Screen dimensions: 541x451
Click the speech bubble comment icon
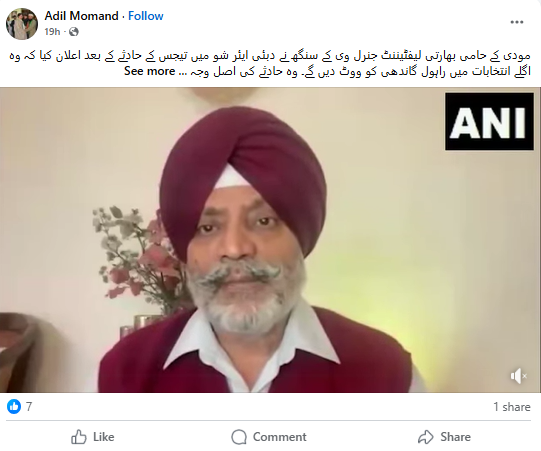coord(239,437)
